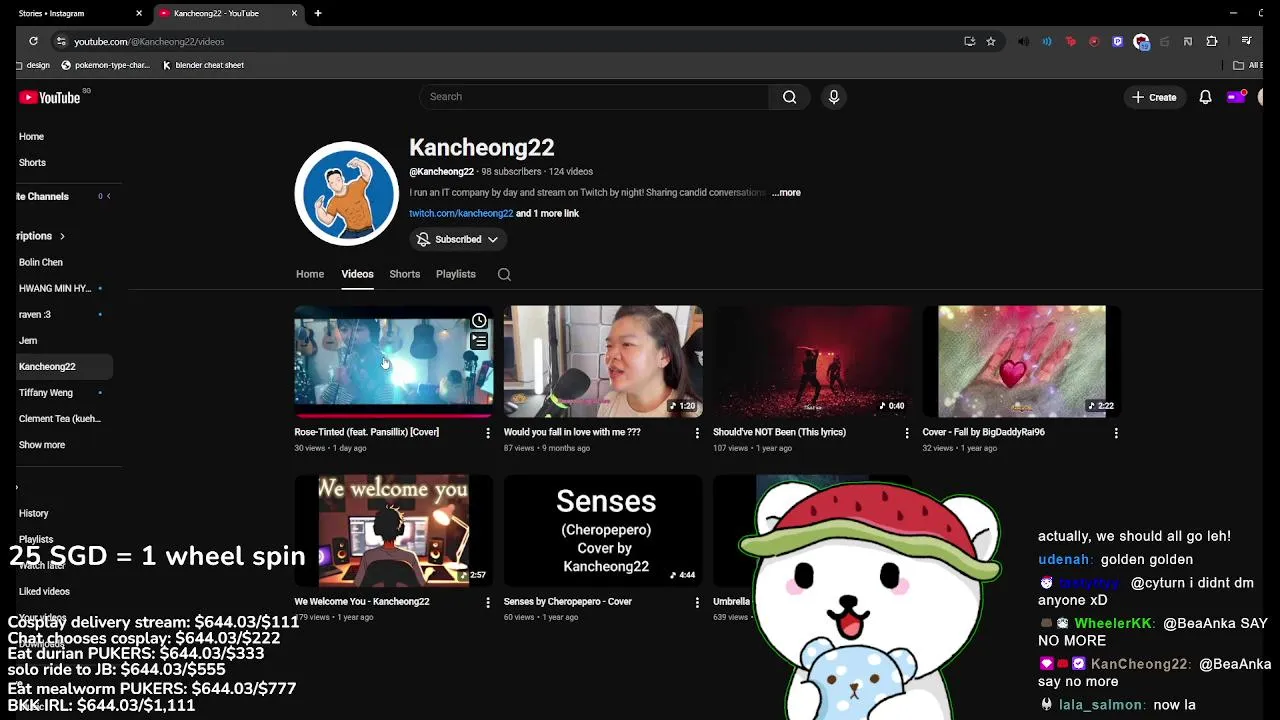Open the media control playlist icon
Image resolution: width=1280 pixels, height=720 pixels.
1246,41
